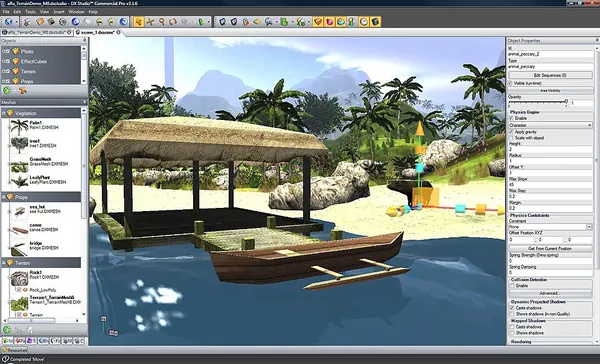
Task: Open the Insert menu
Action: point(59,12)
